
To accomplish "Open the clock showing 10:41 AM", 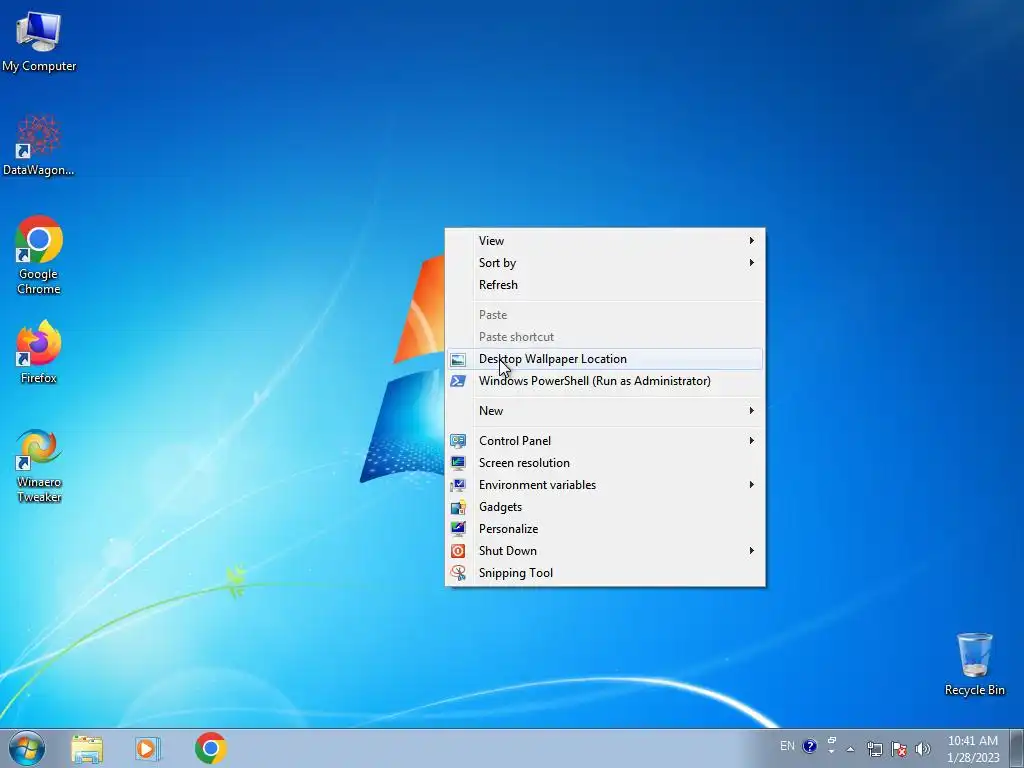I will tap(972, 748).
